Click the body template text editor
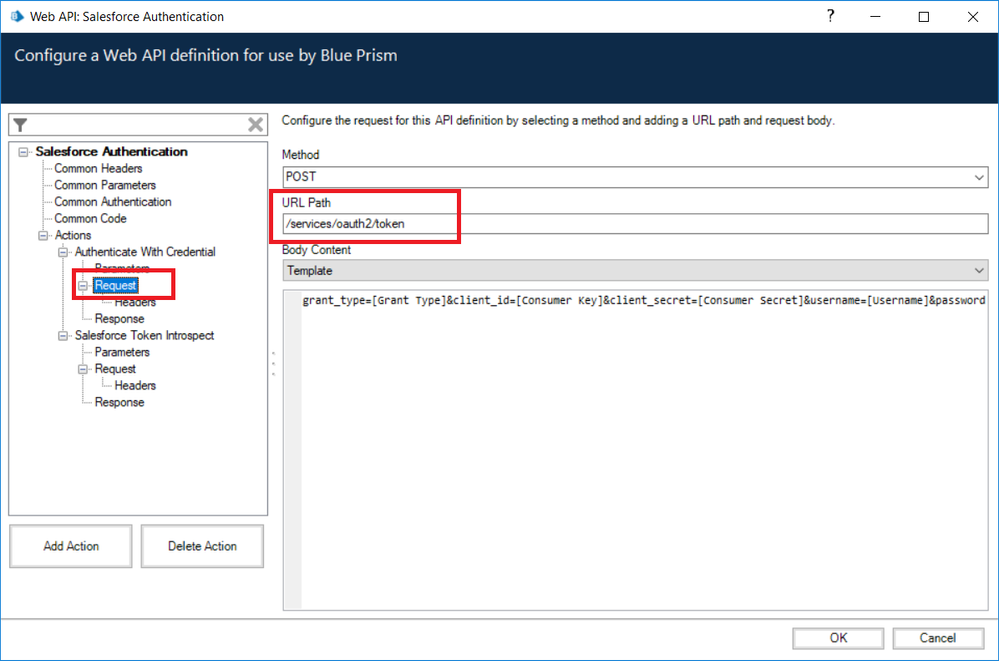The height and width of the screenshot is (661, 999). 635,450
